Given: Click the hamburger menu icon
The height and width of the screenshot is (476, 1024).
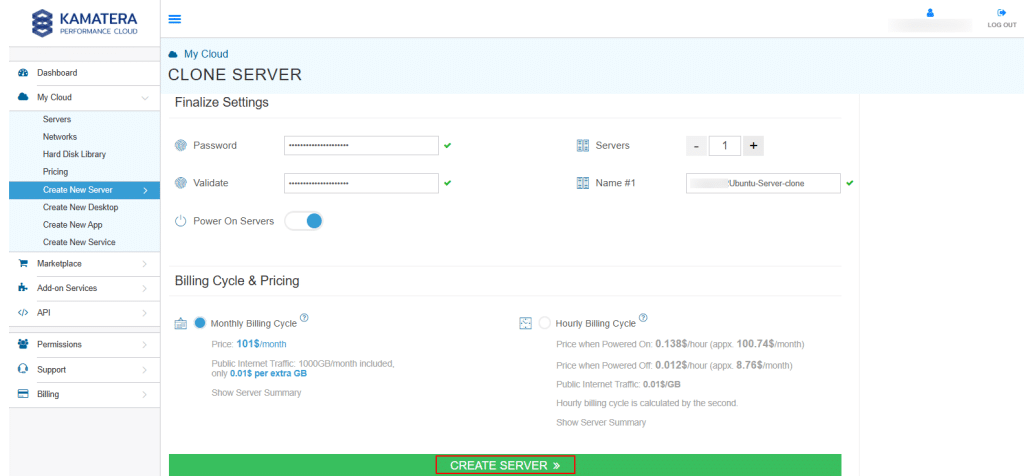Looking at the screenshot, I should [x=175, y=19].
